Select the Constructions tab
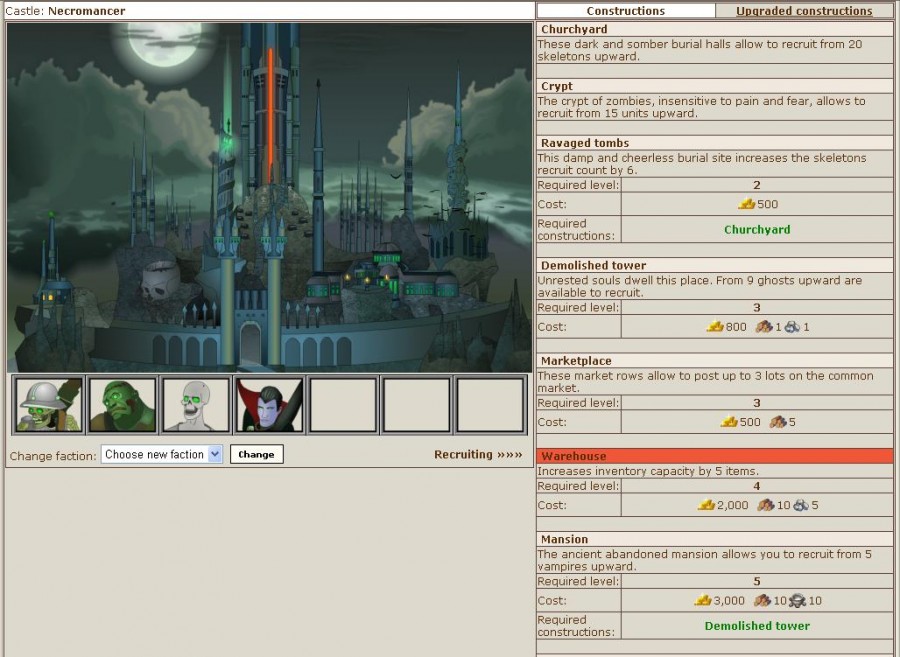900x657 pixels. (625, 11)
